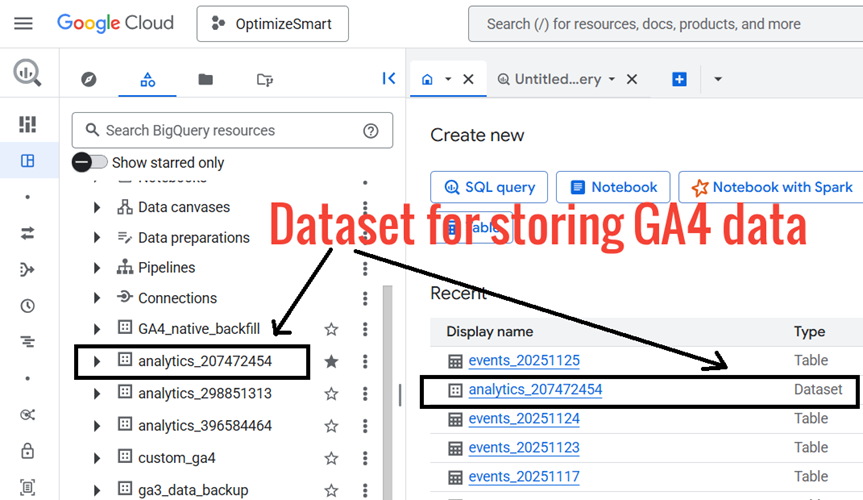This screenshot has width=863, height=500.
Task: Open more actions for analytics_207472454
Action: pos(365,361)
